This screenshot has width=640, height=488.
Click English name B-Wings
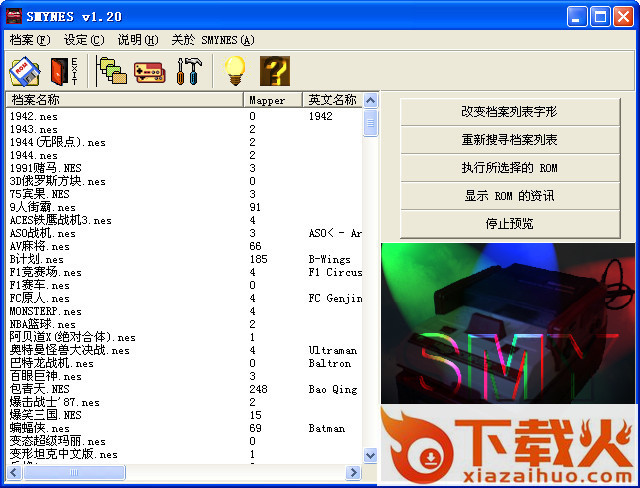330,260
